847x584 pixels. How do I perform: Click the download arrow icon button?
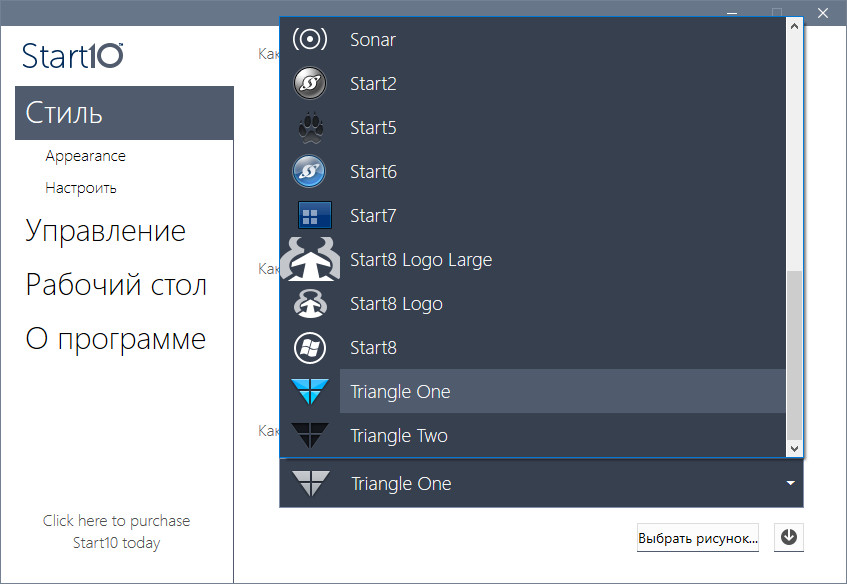pyautogui.click(x=789, y=537)
